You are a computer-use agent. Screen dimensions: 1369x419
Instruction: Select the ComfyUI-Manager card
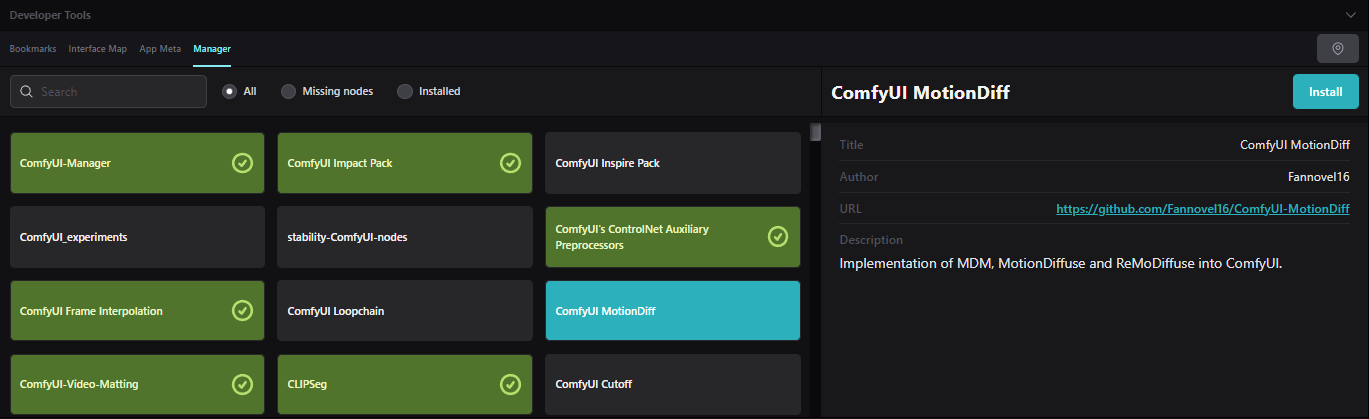pyautogui.click(x=137, y=163)
